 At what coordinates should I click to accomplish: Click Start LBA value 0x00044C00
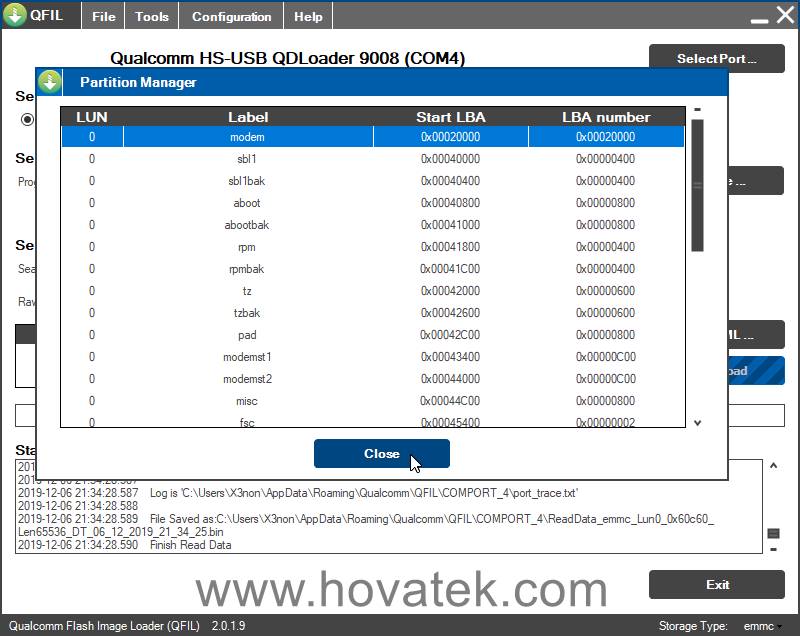click(x=450, y=401)
